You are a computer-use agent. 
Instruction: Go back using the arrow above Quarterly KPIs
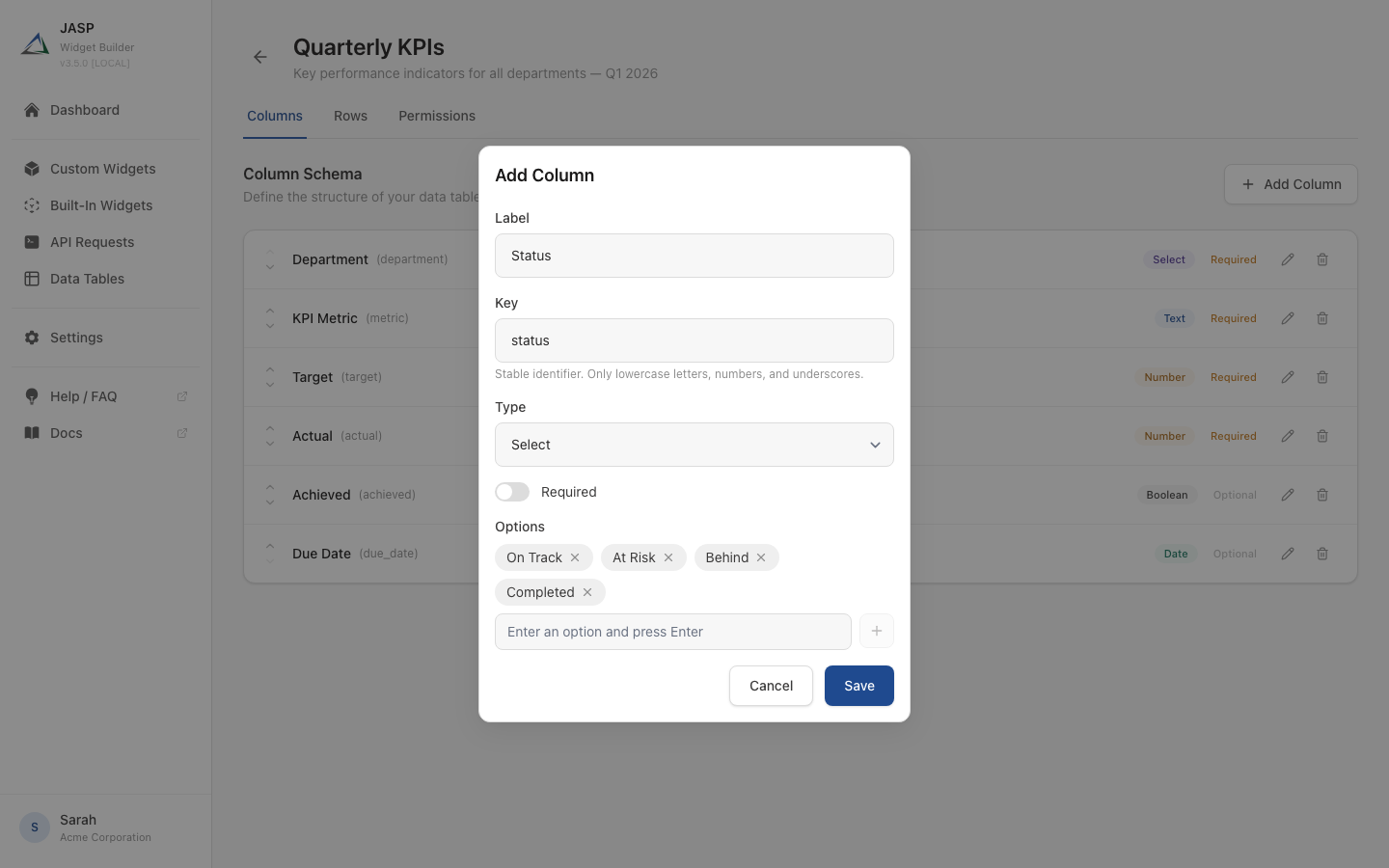click(259, 57)
